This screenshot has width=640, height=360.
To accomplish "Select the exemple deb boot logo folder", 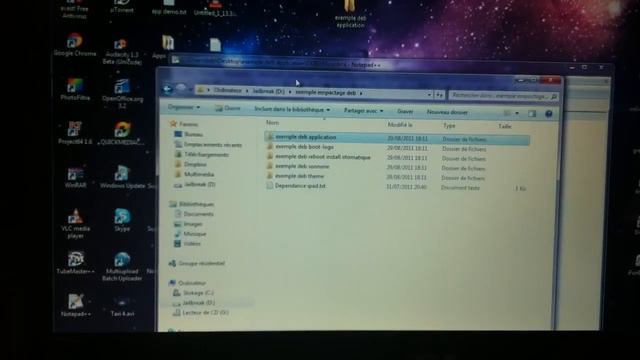I will point(304,147).
